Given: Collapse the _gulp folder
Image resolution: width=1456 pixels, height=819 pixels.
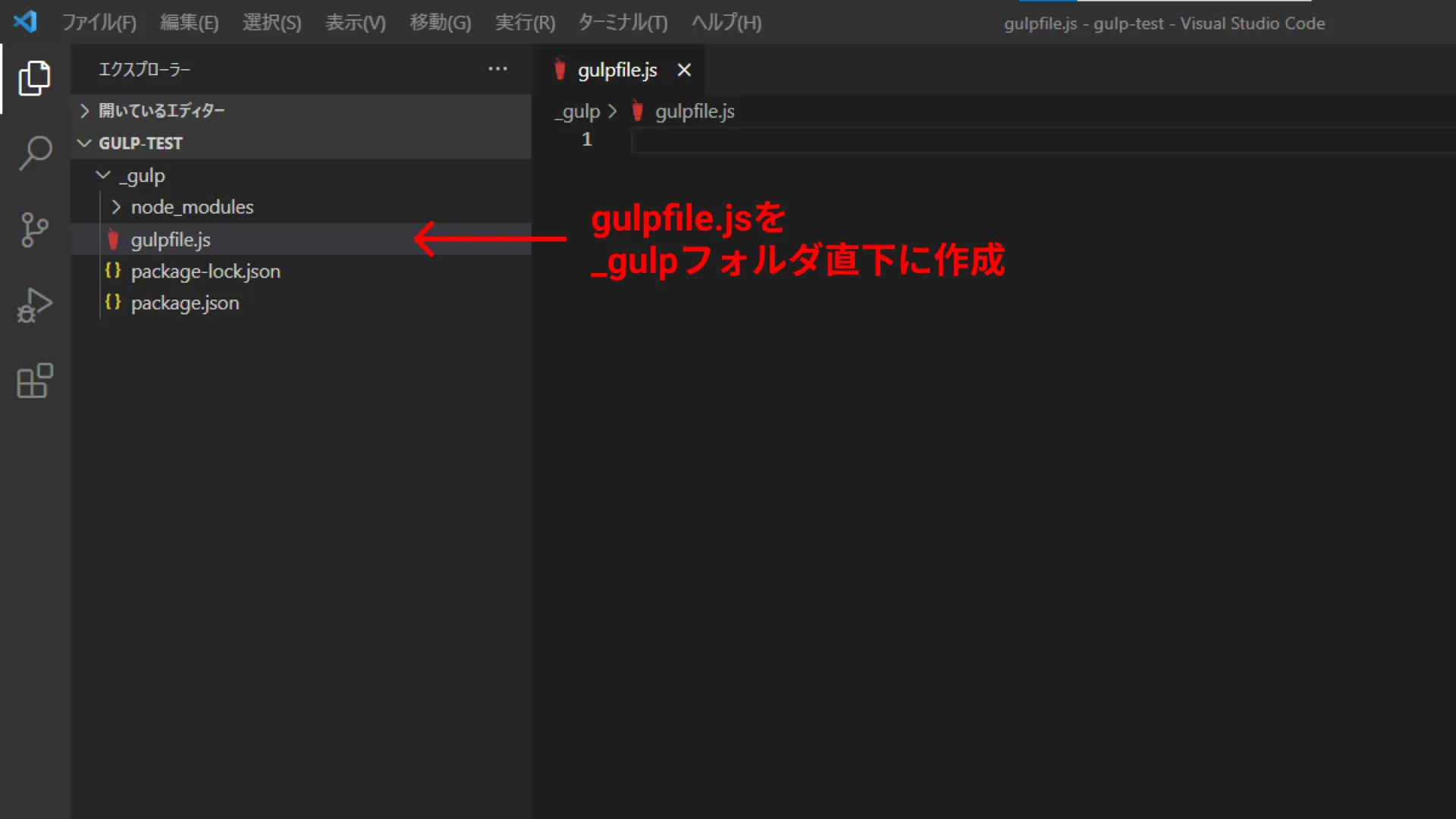Looking at the screenshot, I should coord(301,175).
